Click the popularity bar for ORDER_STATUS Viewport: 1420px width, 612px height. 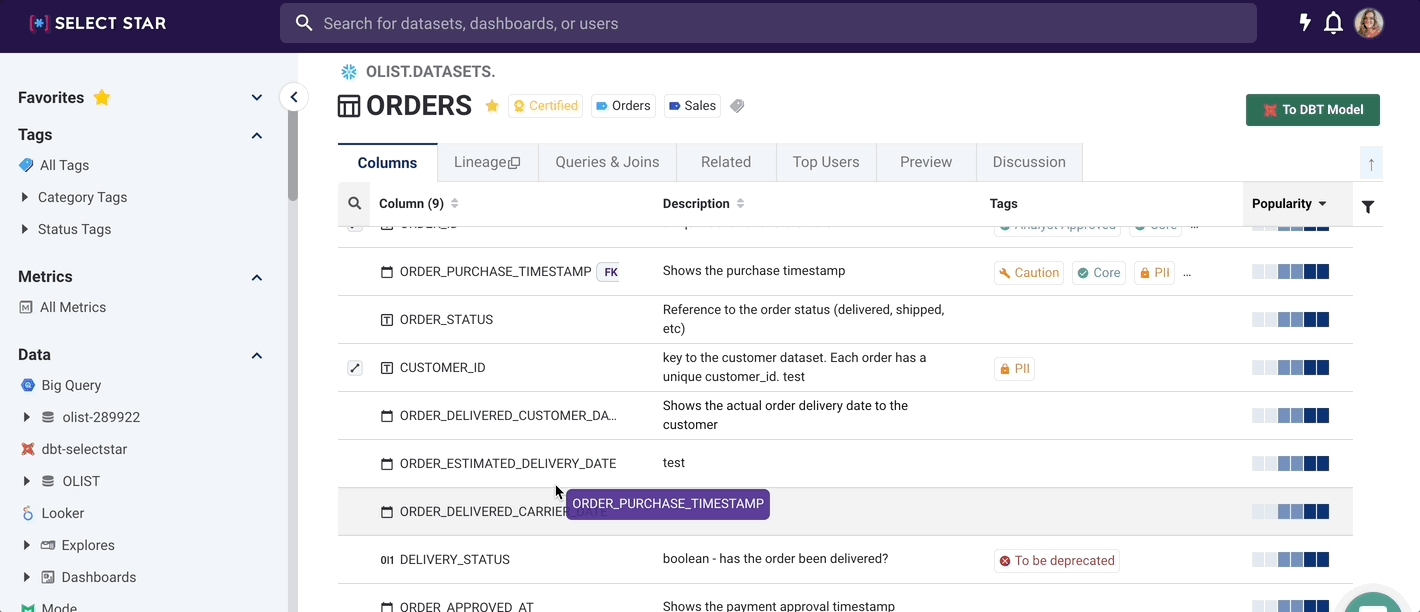(x=1290, y=320)
